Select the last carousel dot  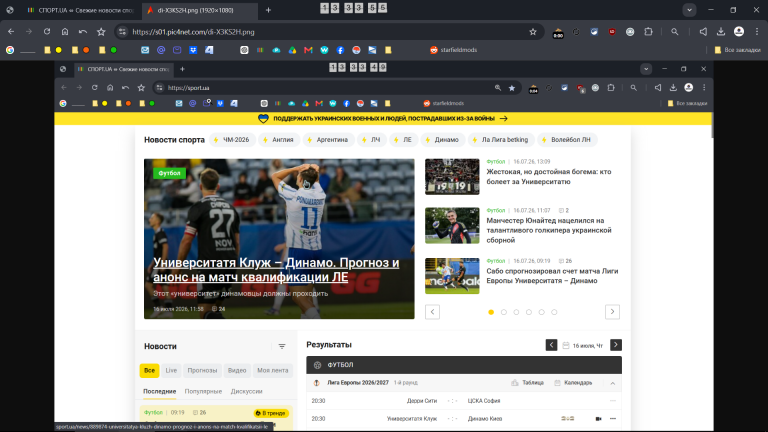554,312
